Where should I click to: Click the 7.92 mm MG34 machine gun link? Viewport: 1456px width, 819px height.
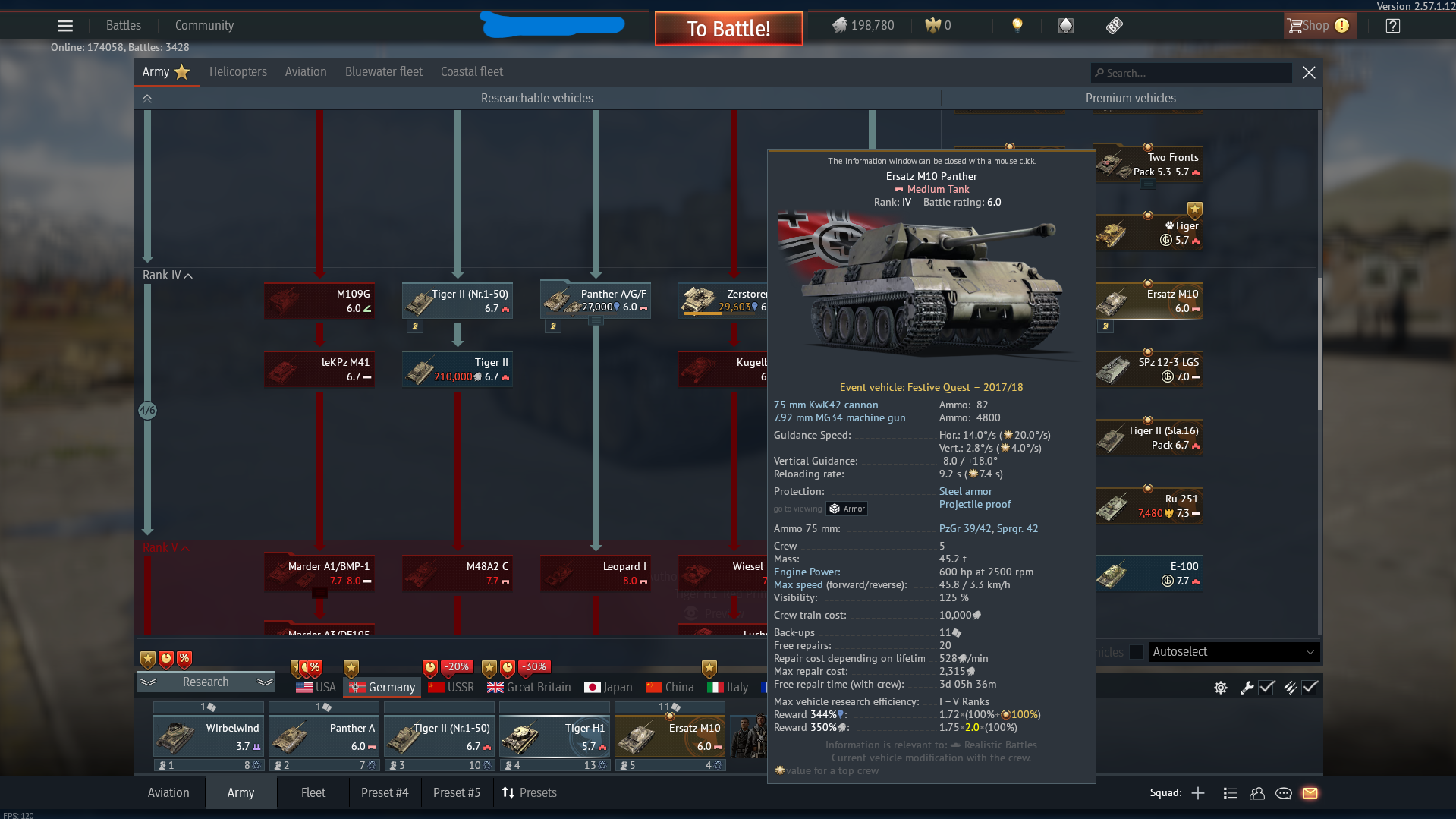click(x=839, y=418)
